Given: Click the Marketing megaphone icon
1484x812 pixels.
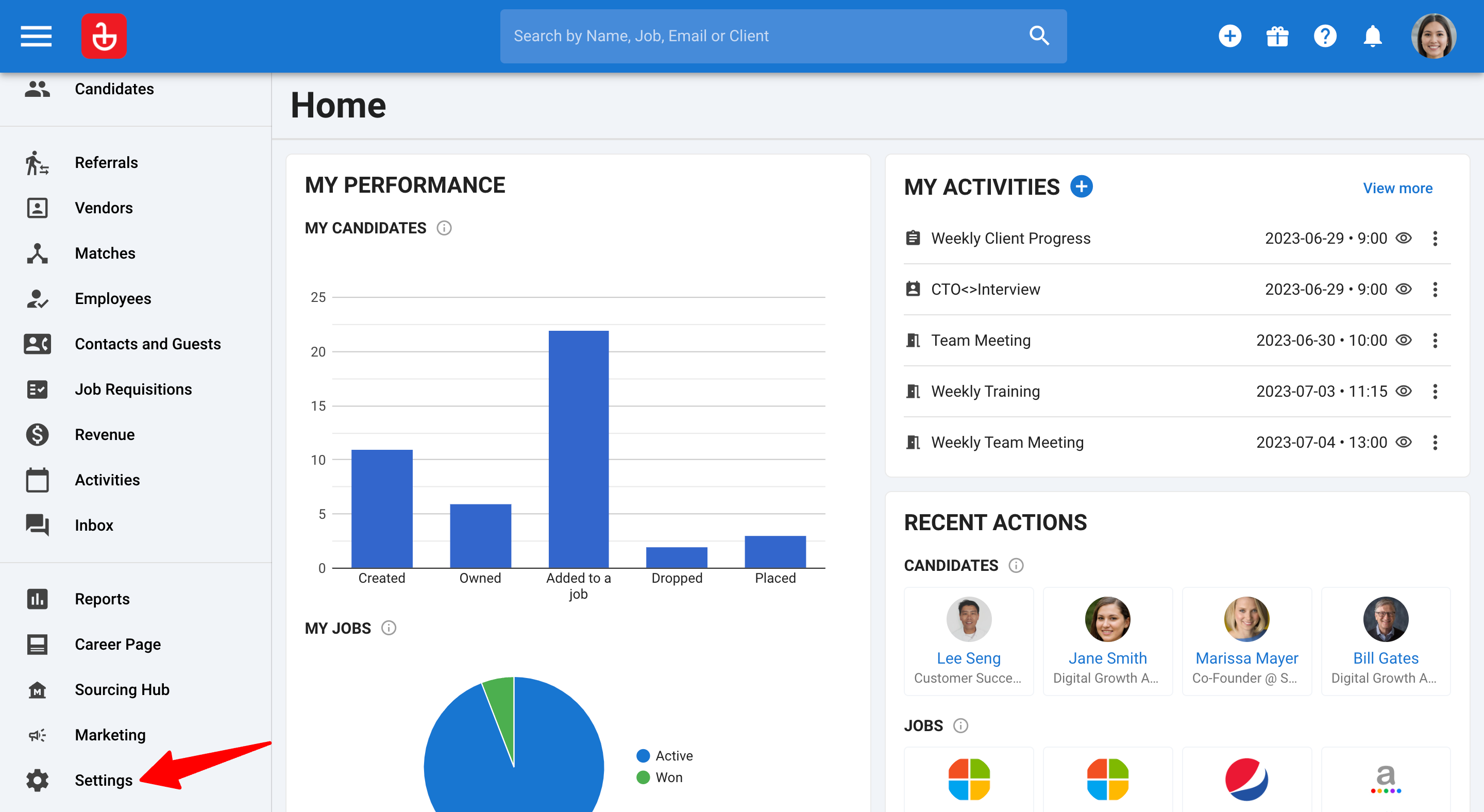Looking at the screenshot, I should pyautogui.click(x=38, y=735).
